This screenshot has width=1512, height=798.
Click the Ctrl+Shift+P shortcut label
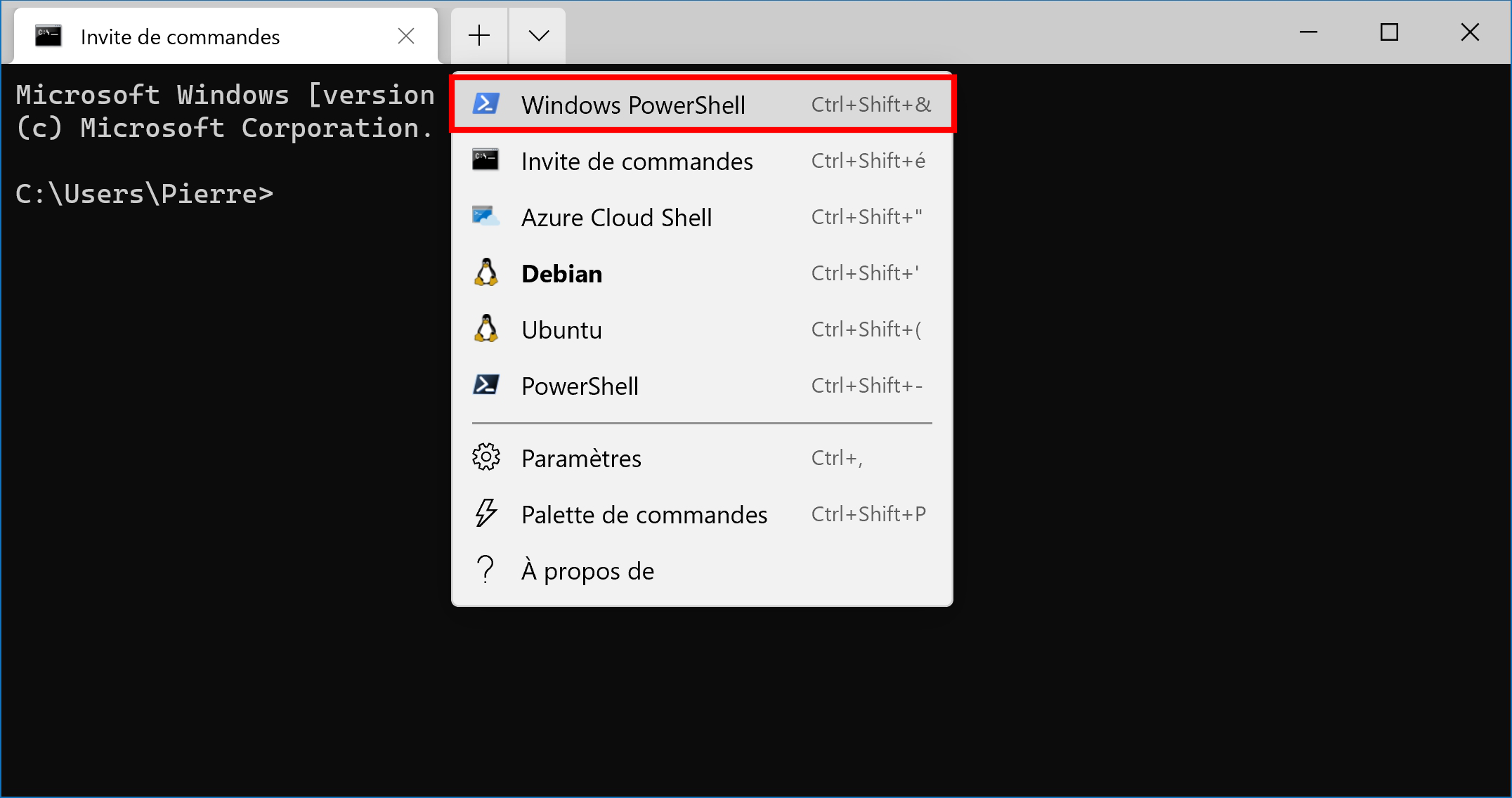(868, 514)
